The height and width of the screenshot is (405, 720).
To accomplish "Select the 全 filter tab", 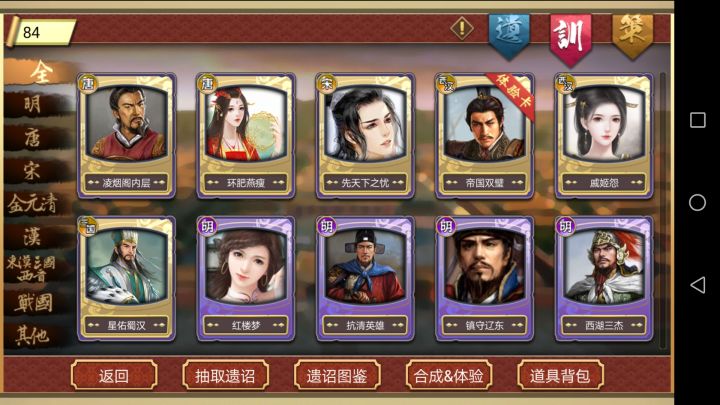I will [41, 72].
